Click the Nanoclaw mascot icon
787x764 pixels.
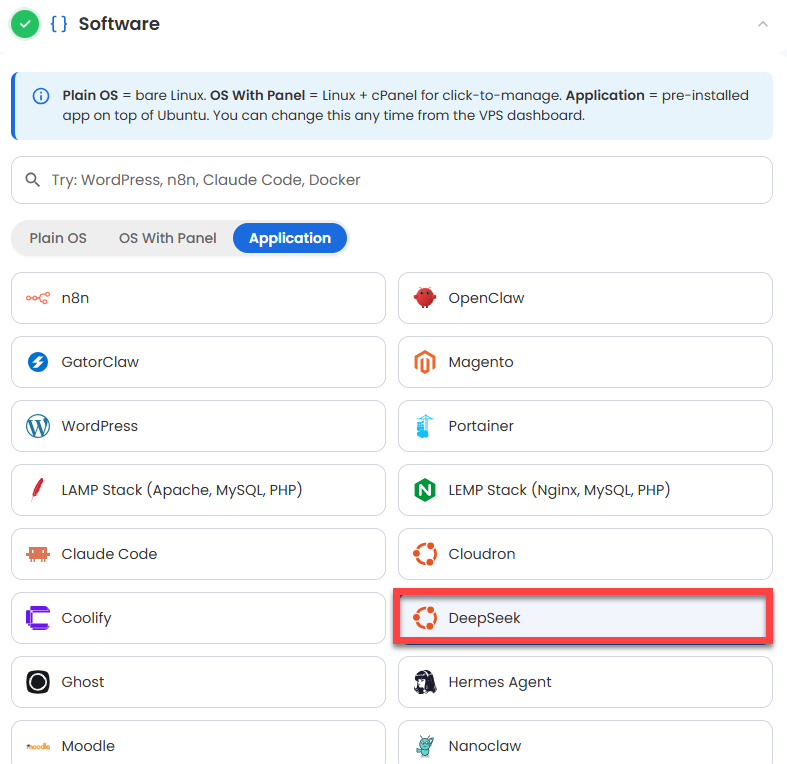(x=425, y=746)
